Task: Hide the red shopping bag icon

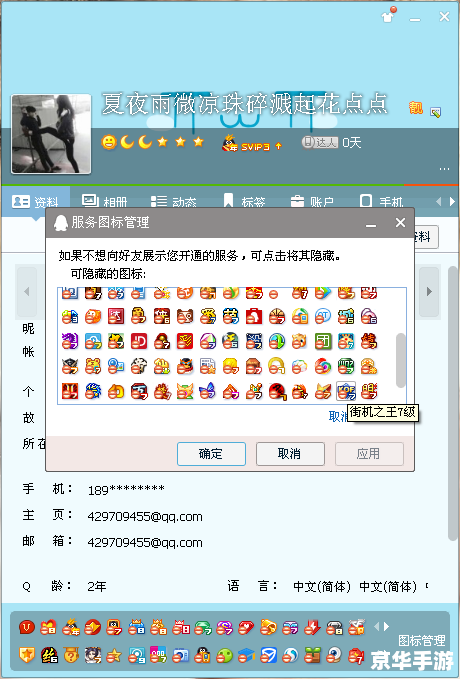Action: [254, 316]
